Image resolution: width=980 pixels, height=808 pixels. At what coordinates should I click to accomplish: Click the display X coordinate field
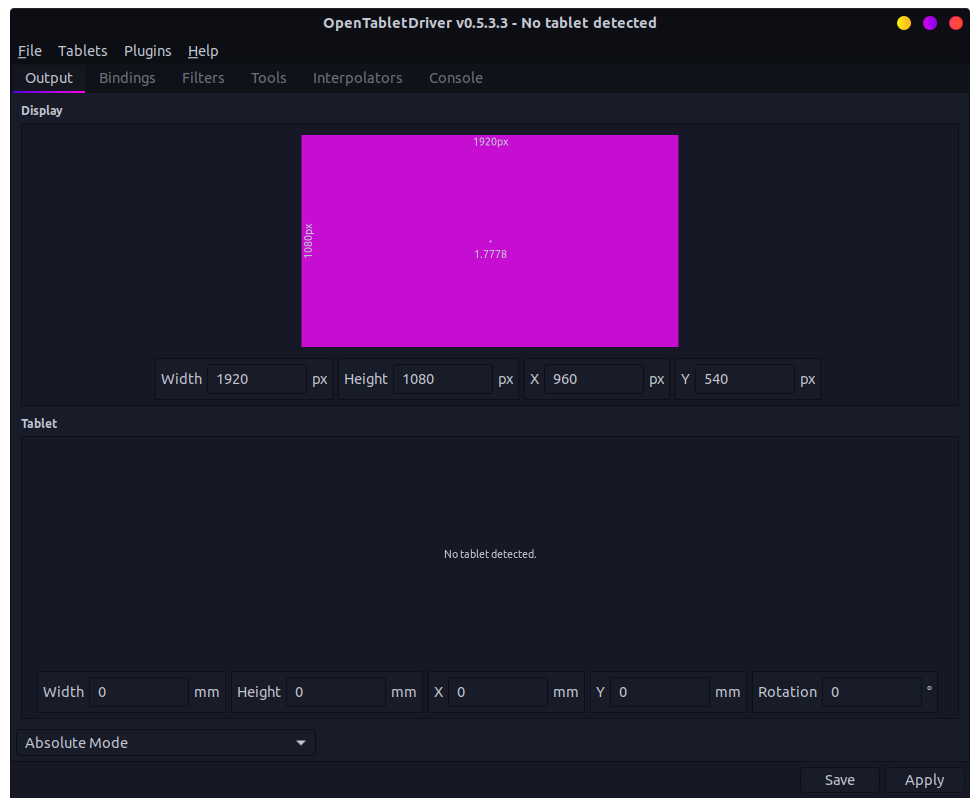pos(594,379)
